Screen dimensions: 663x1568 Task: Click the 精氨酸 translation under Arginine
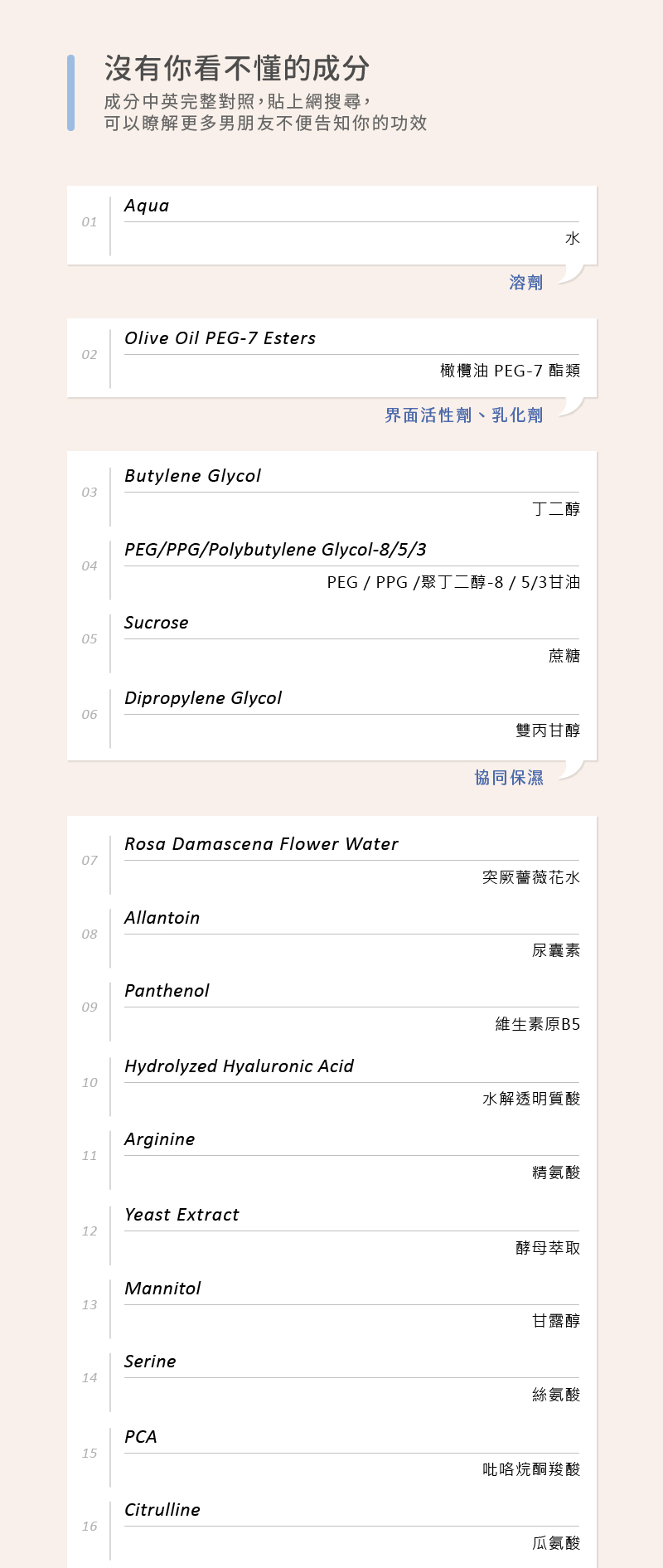tap(556, 1172)
